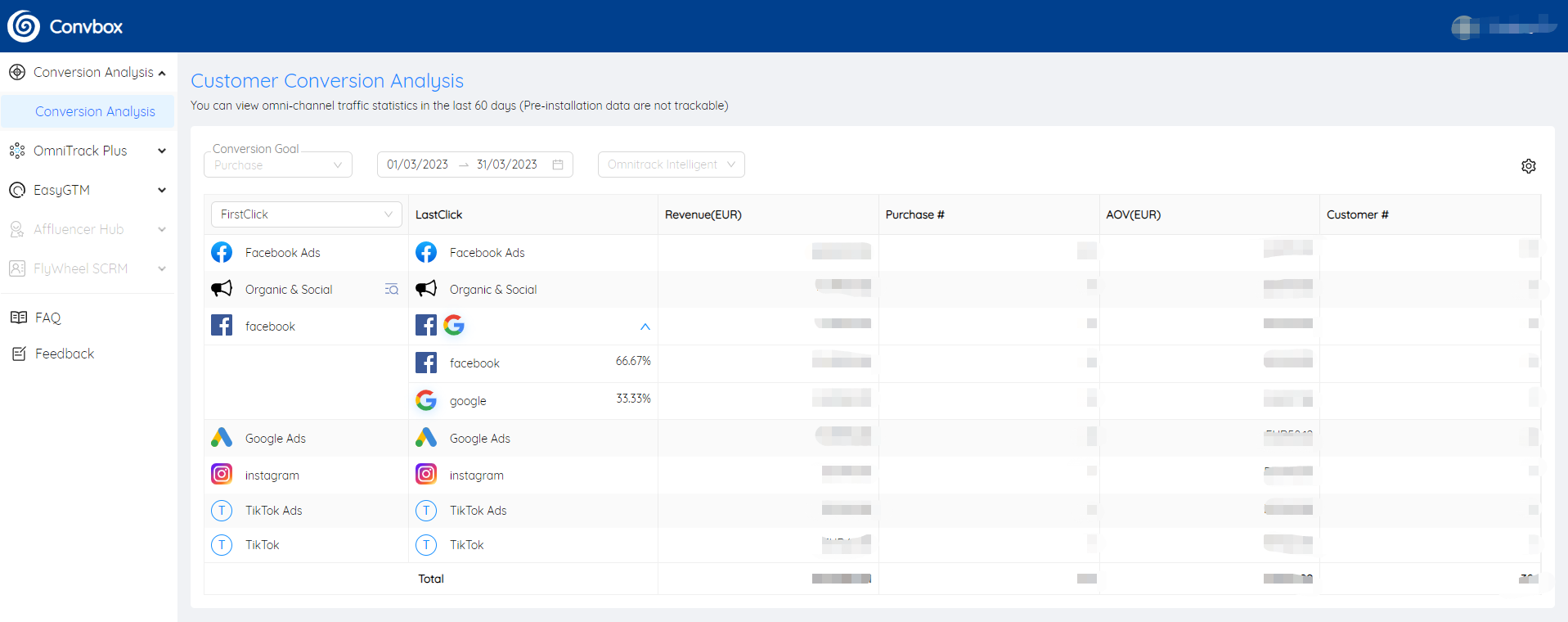Click the TikTok FirstClick row label
Viewport: 1568px width, 622px height.
(x=263, y=545)
